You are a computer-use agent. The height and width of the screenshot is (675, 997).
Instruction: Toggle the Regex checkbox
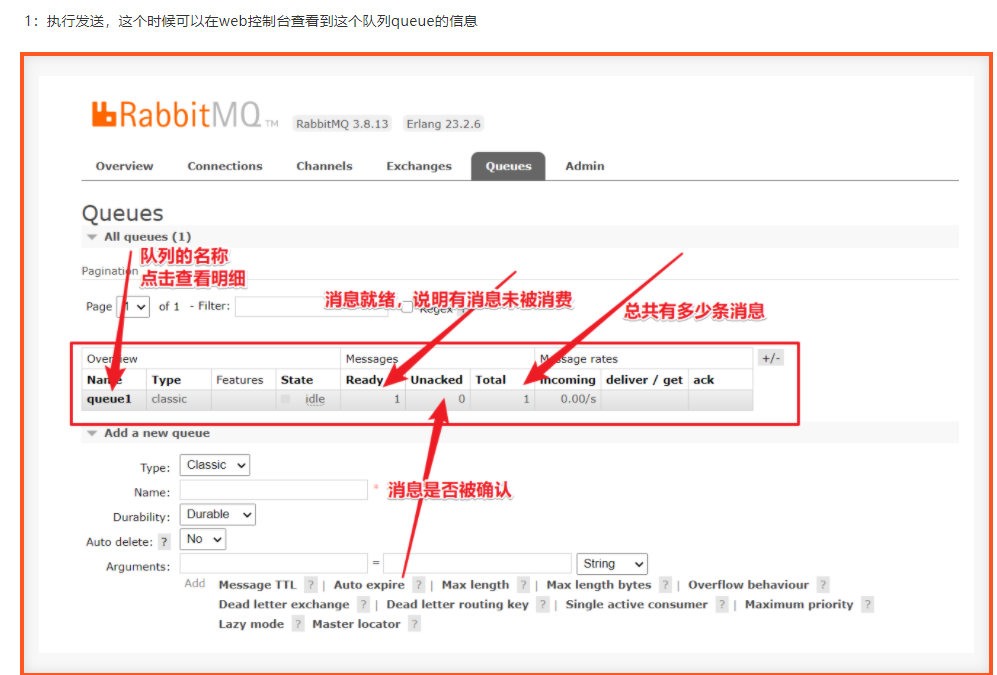pos(407,308)
